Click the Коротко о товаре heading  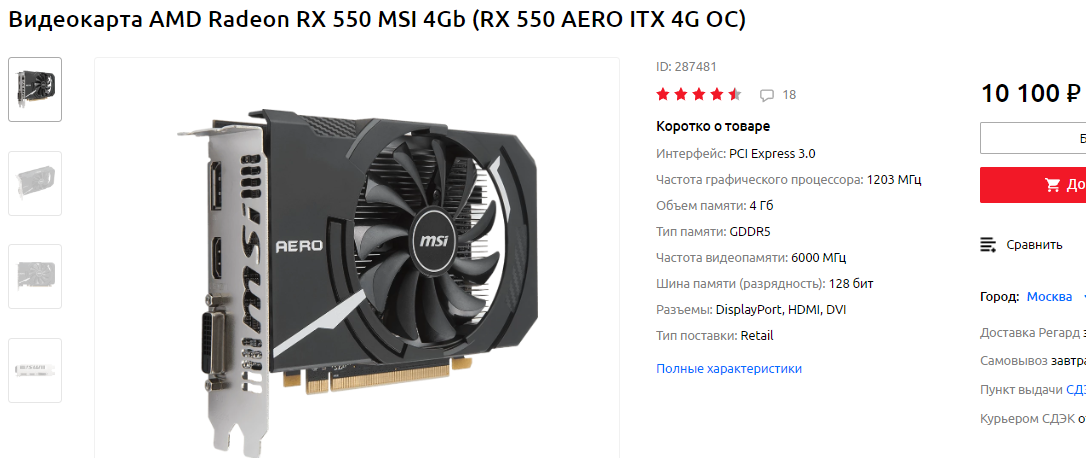point(713,126)
